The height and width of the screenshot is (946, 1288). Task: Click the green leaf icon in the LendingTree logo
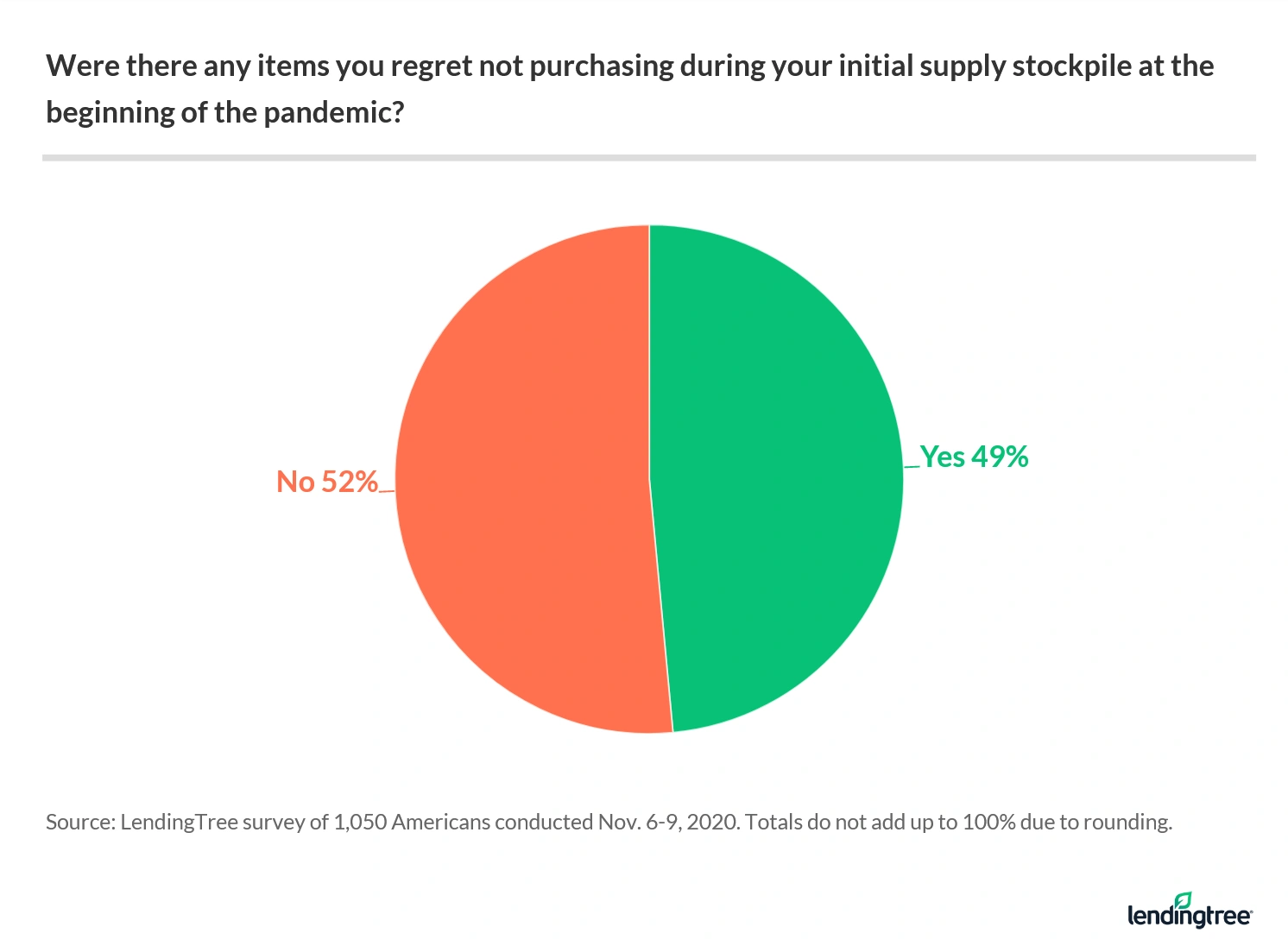[x=1183, y=900]
